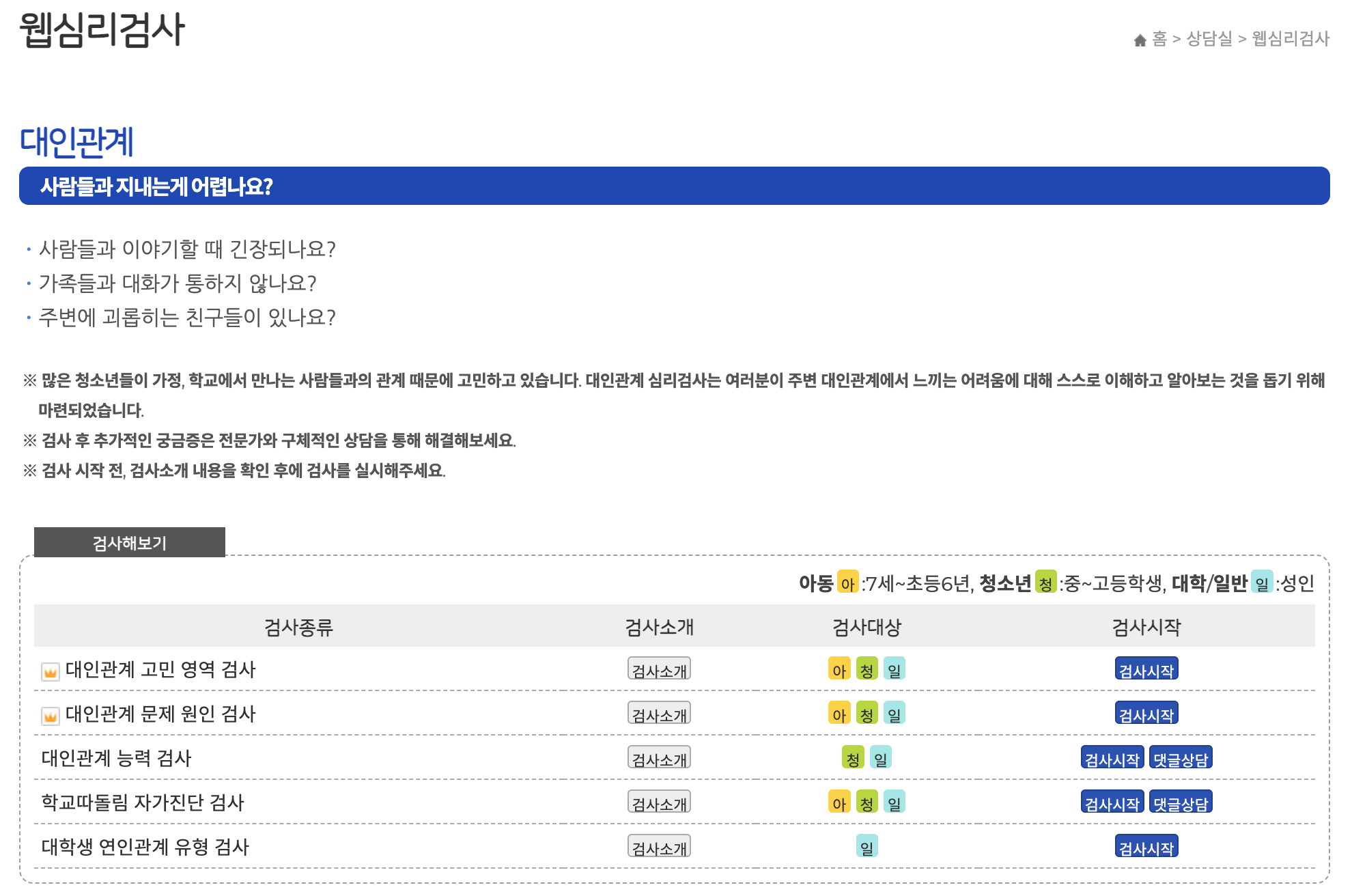Viewport: 1352px width, 896px height.
Task: Click 청 badge in 대인관계 능력 검사 row
Action: 853,758
